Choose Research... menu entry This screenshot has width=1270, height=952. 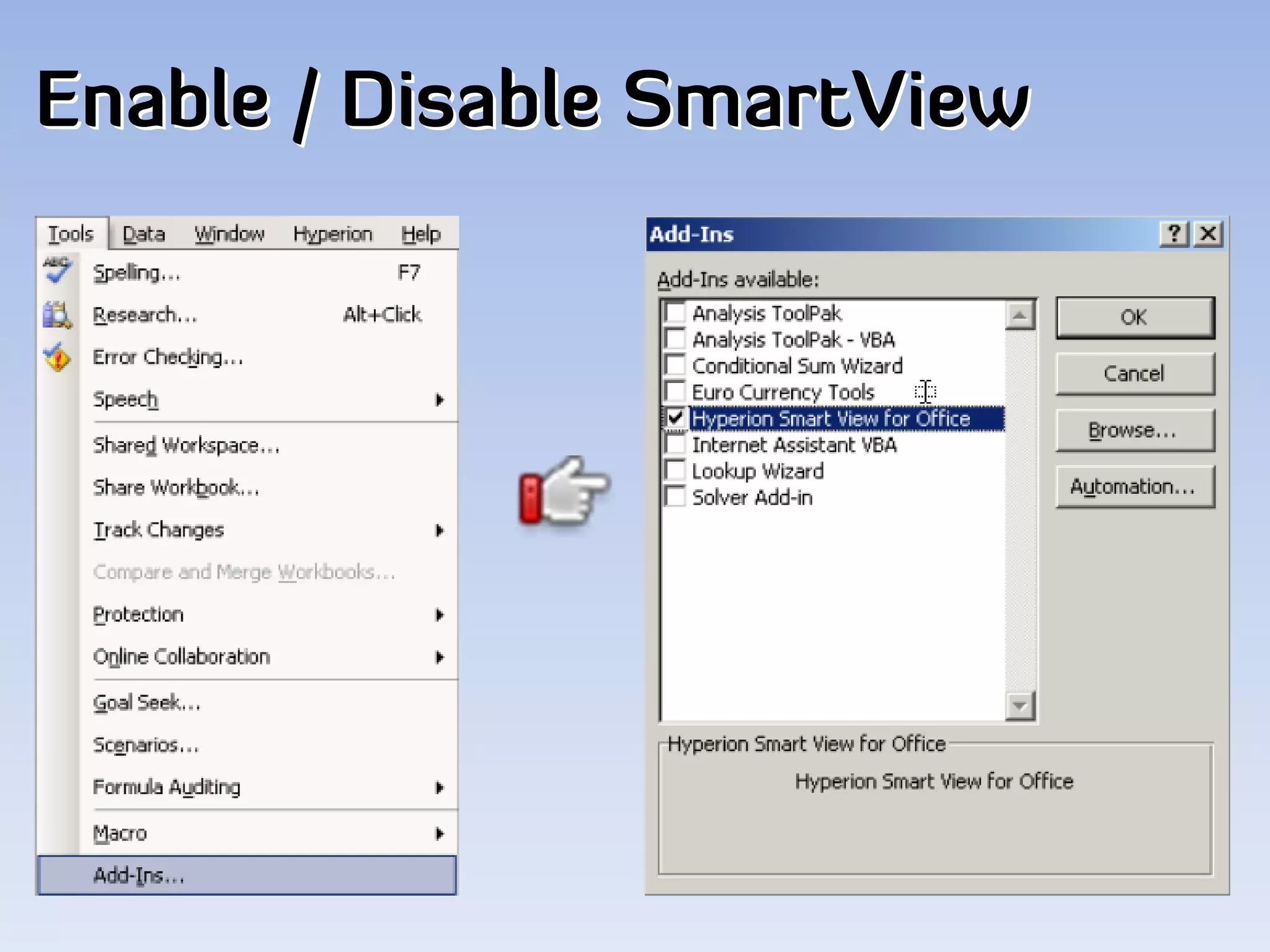click(x=247, y=315)
